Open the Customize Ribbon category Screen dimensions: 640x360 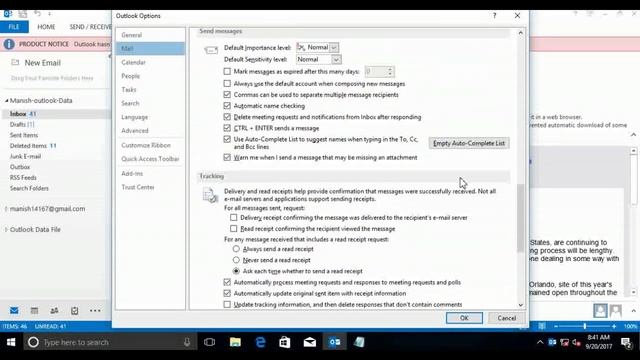point(150,145)
